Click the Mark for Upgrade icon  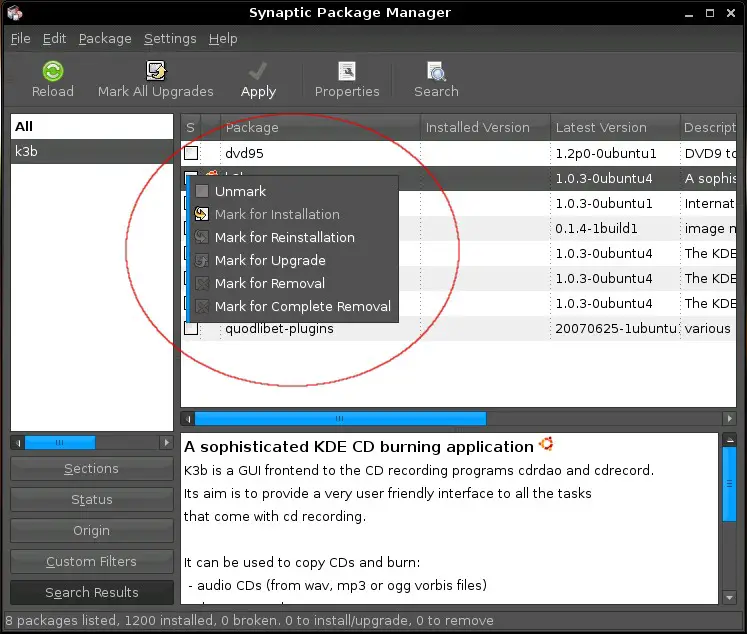pyautogui.click(x=202, y=260)
